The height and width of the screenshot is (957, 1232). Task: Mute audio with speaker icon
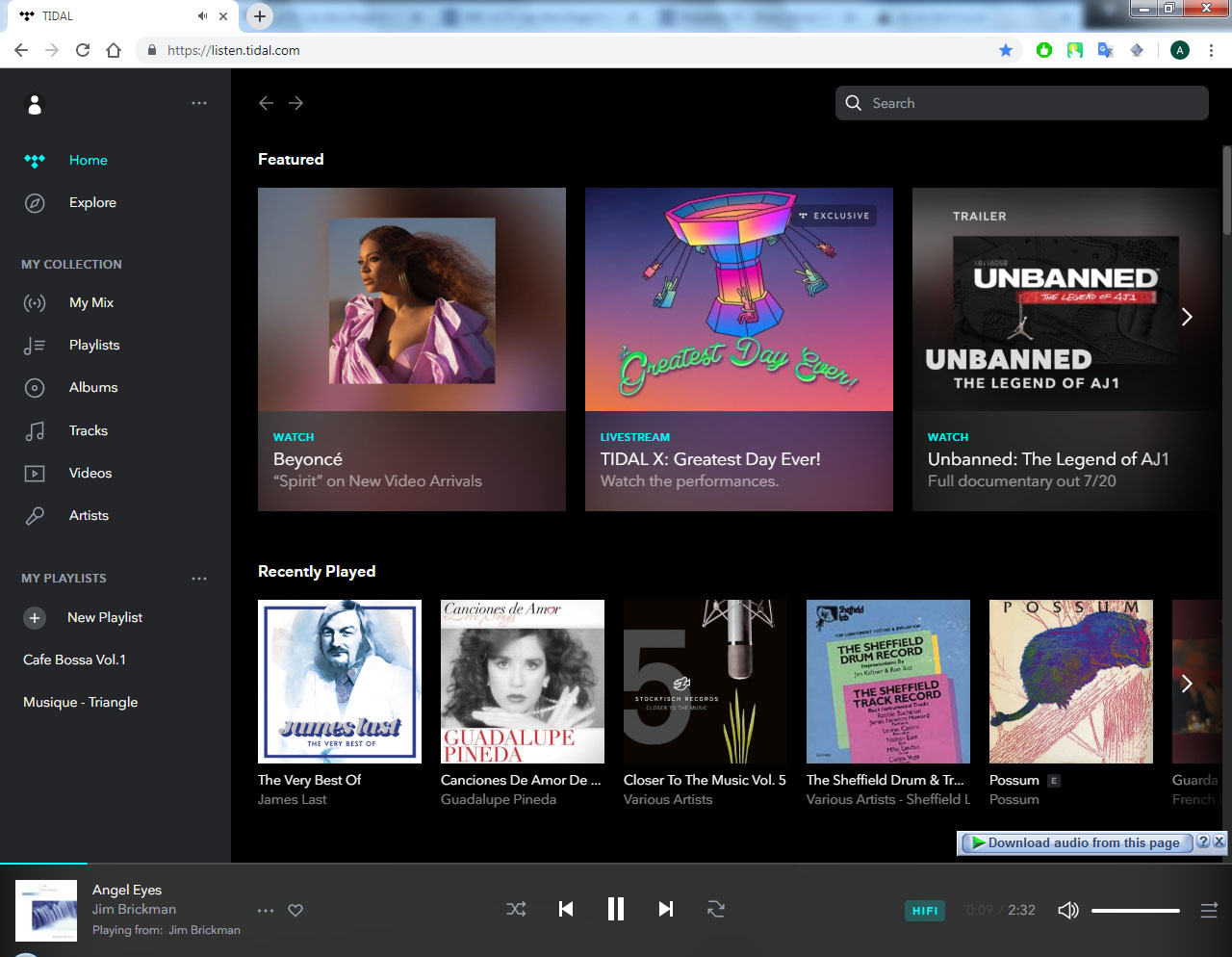click(x=1068, y=910)
